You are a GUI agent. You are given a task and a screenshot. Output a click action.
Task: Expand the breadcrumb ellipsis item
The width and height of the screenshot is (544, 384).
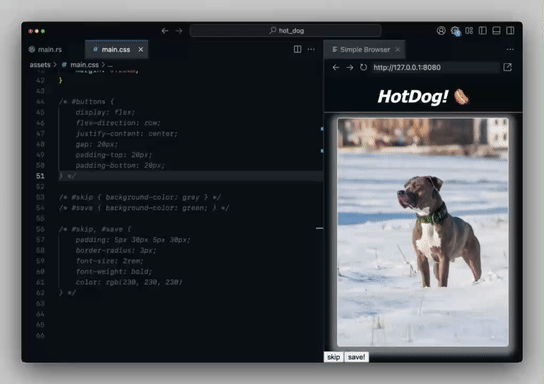click(110, 65)
